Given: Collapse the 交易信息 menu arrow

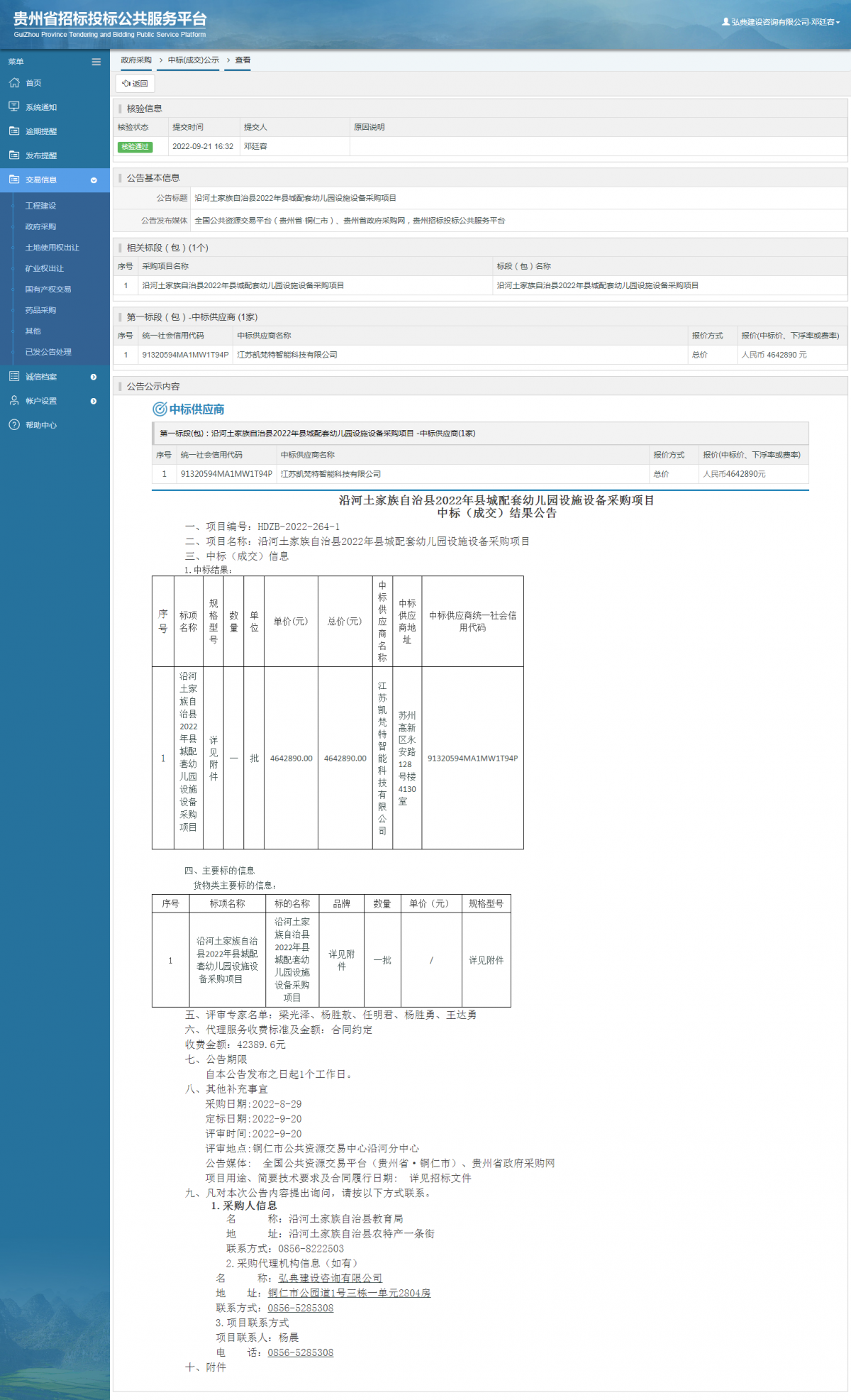Looking at the screenshot, I should [94, 180].
